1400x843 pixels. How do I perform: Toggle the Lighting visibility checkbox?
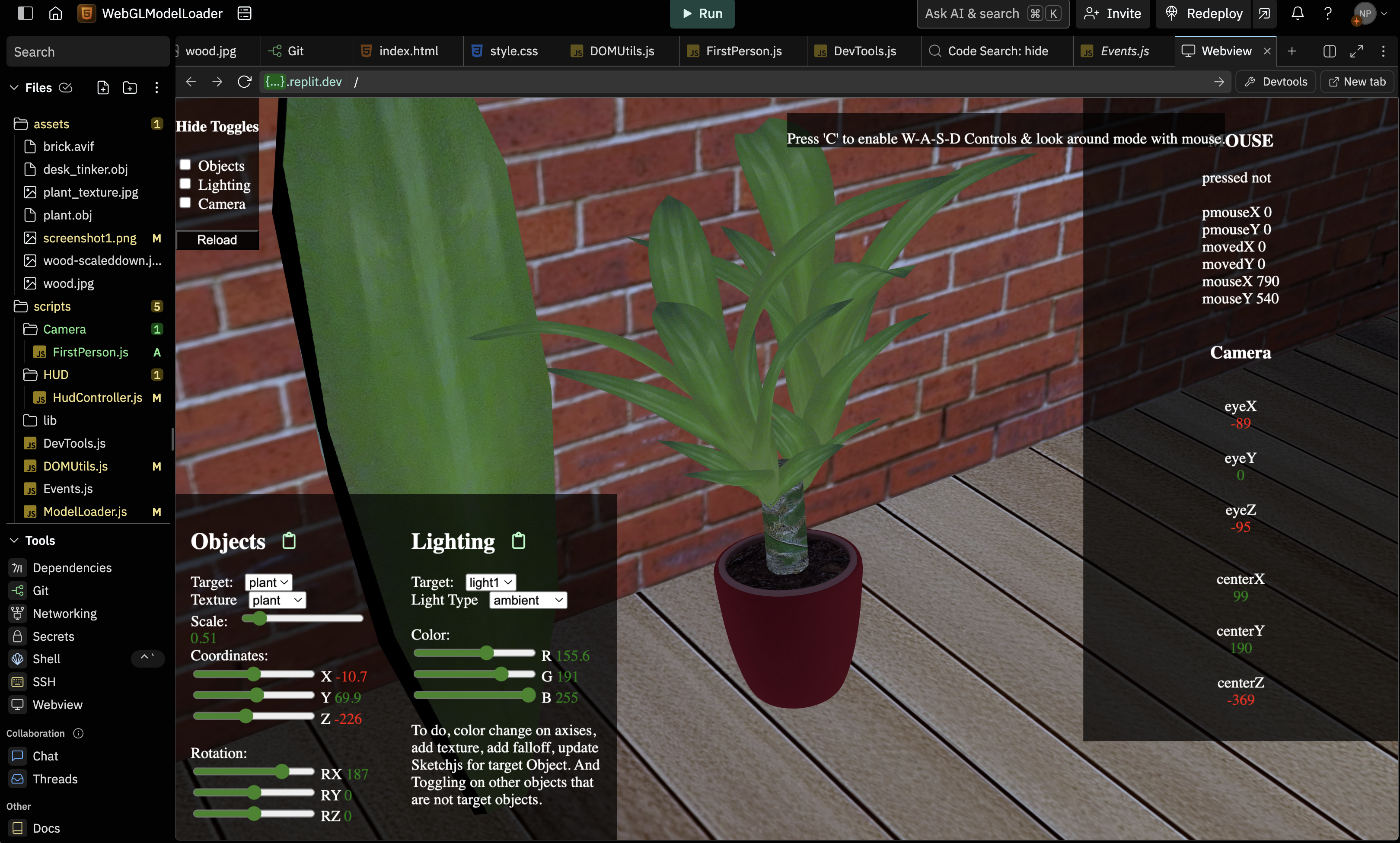pyautogui.click(x=185, y=183)
